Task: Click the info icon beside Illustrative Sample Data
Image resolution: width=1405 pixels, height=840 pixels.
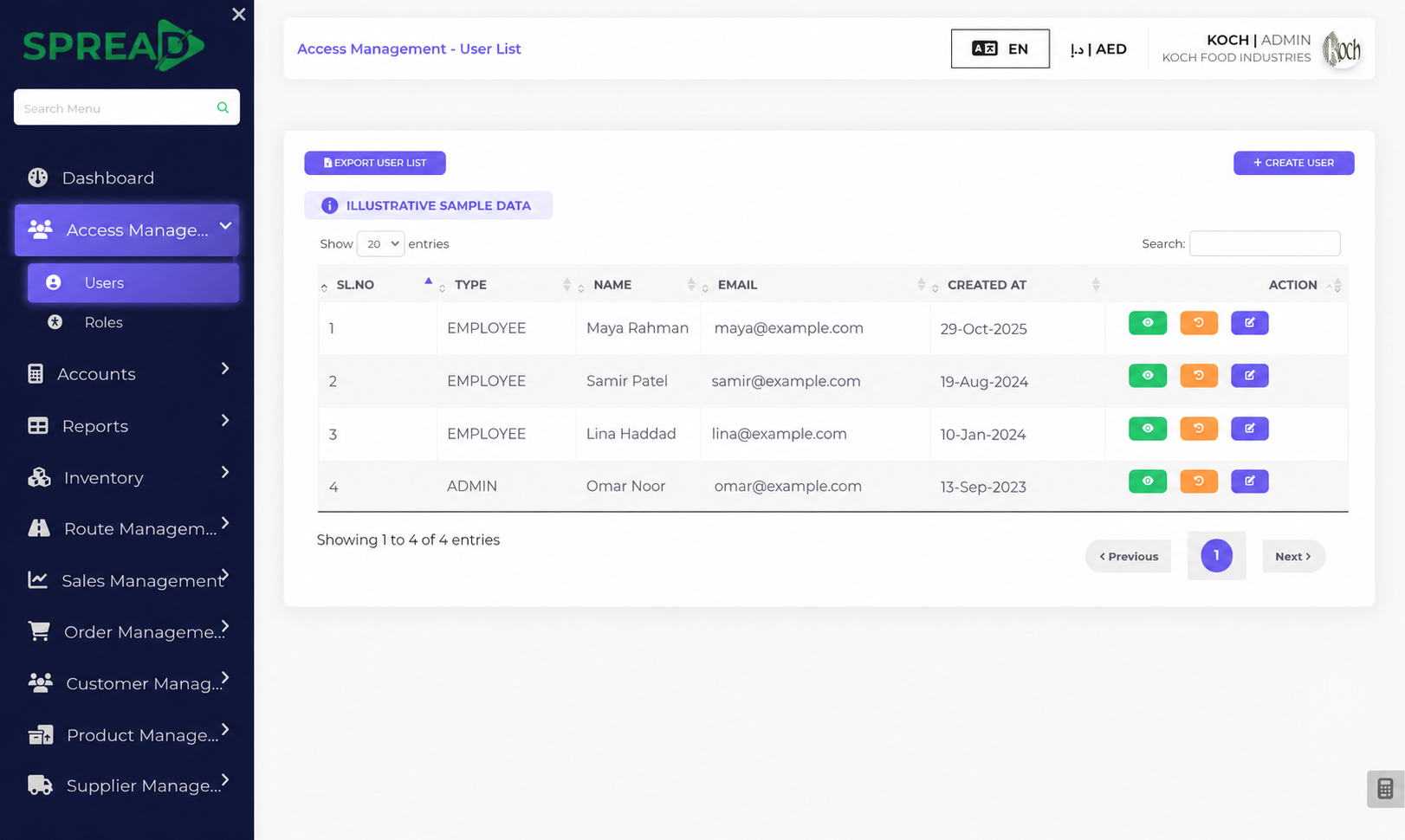Action: [x=329, y=205]
